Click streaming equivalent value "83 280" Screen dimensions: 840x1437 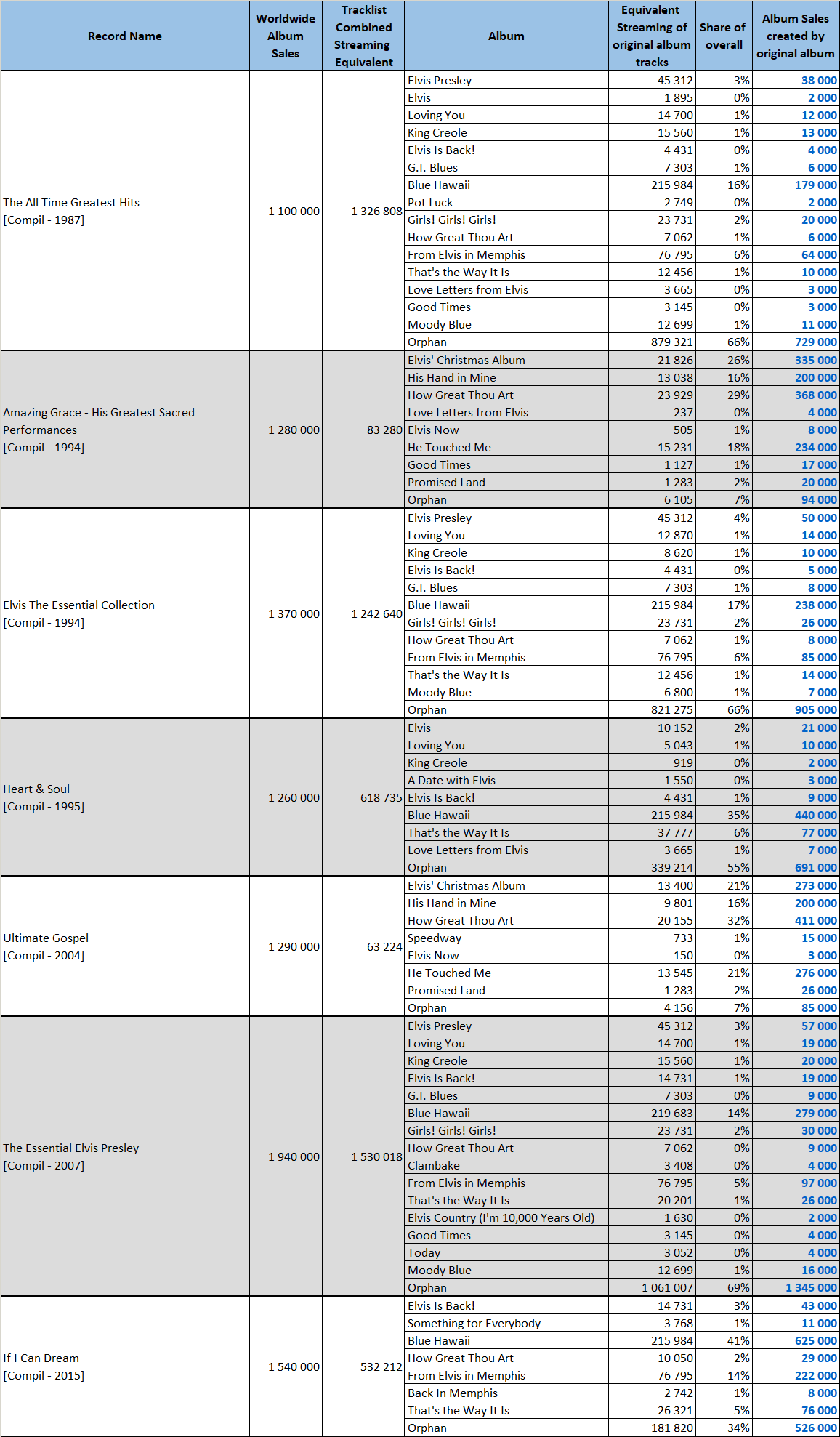click(x=384, y=430)
